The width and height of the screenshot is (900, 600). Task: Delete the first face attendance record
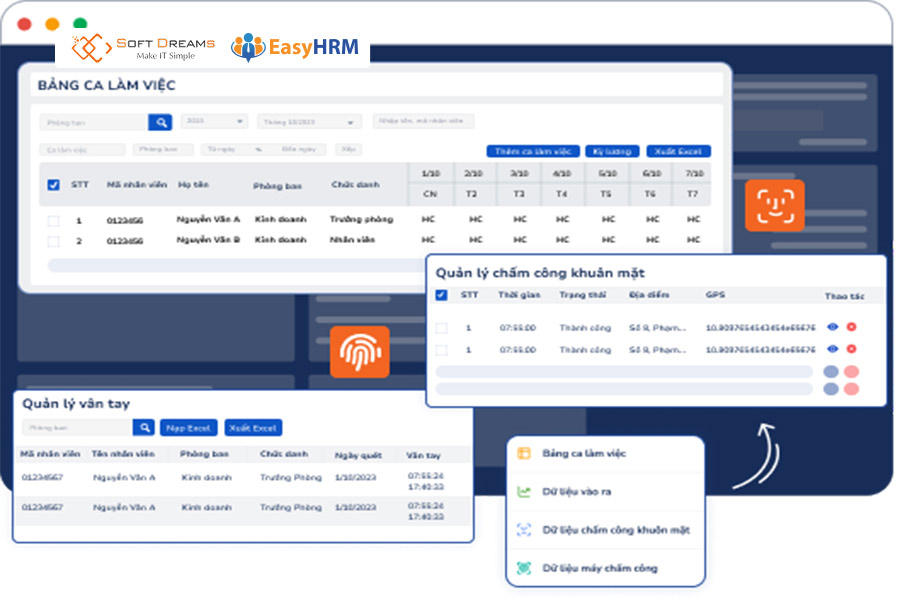pyautogui.click(x=851, y=327)
